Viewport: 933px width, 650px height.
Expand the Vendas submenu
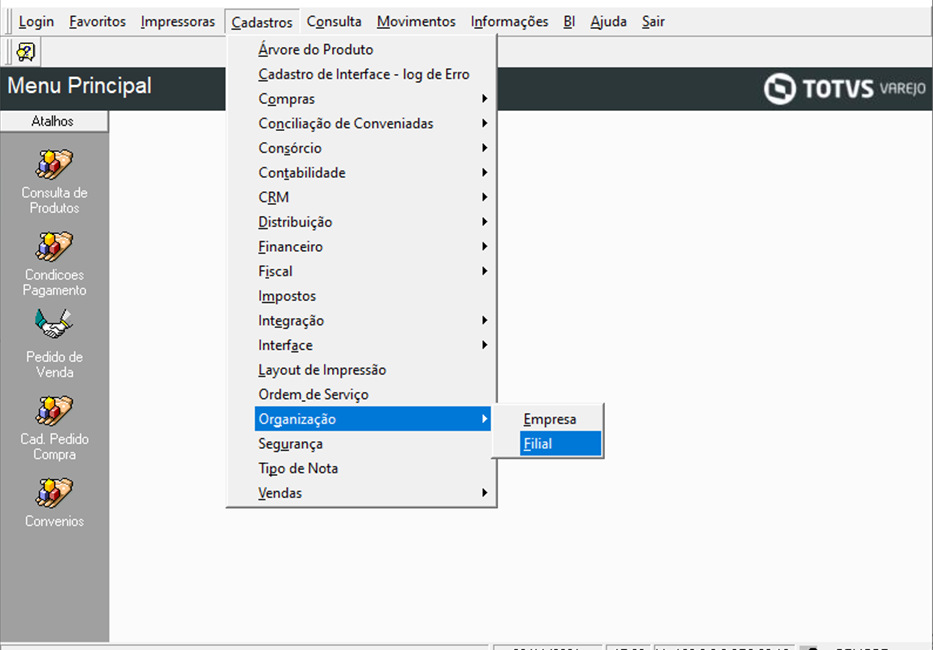(374, 493)
